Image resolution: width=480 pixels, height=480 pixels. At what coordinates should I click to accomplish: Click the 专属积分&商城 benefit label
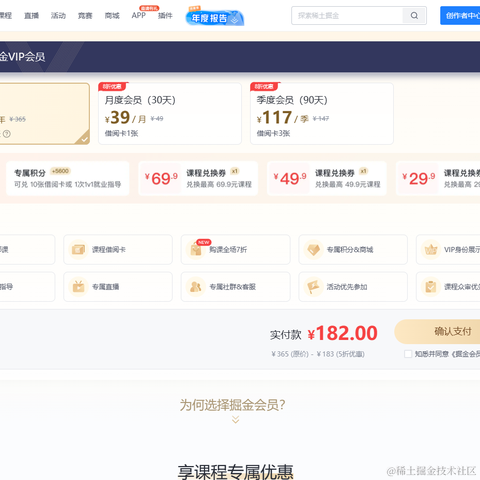350,250
